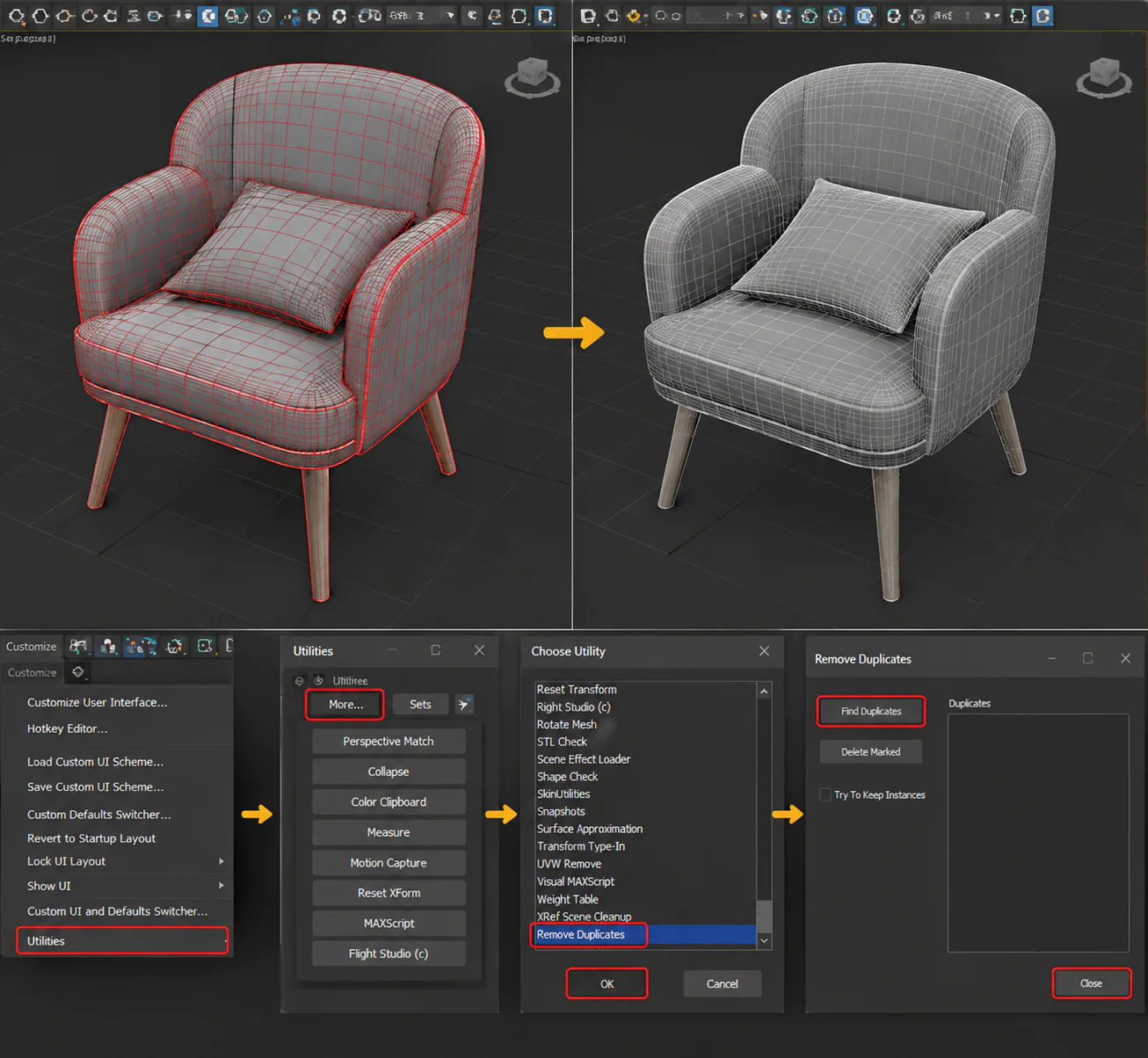Click the More... button in Utilities panel
This screenshot has width=1148, height=1058.
tap(345, 704)
